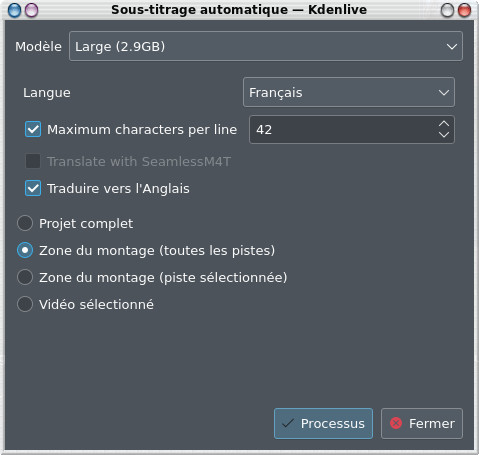Choose Zone du montage (toutes les pistes)
The width and height of the screenshot is (479, 455).
25,250
